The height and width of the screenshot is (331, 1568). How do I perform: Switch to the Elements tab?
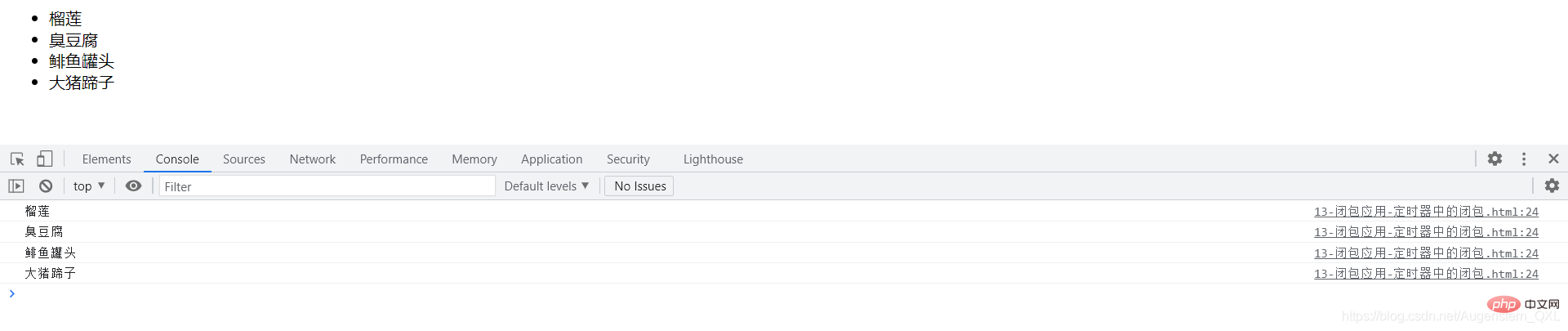point(106,159)
